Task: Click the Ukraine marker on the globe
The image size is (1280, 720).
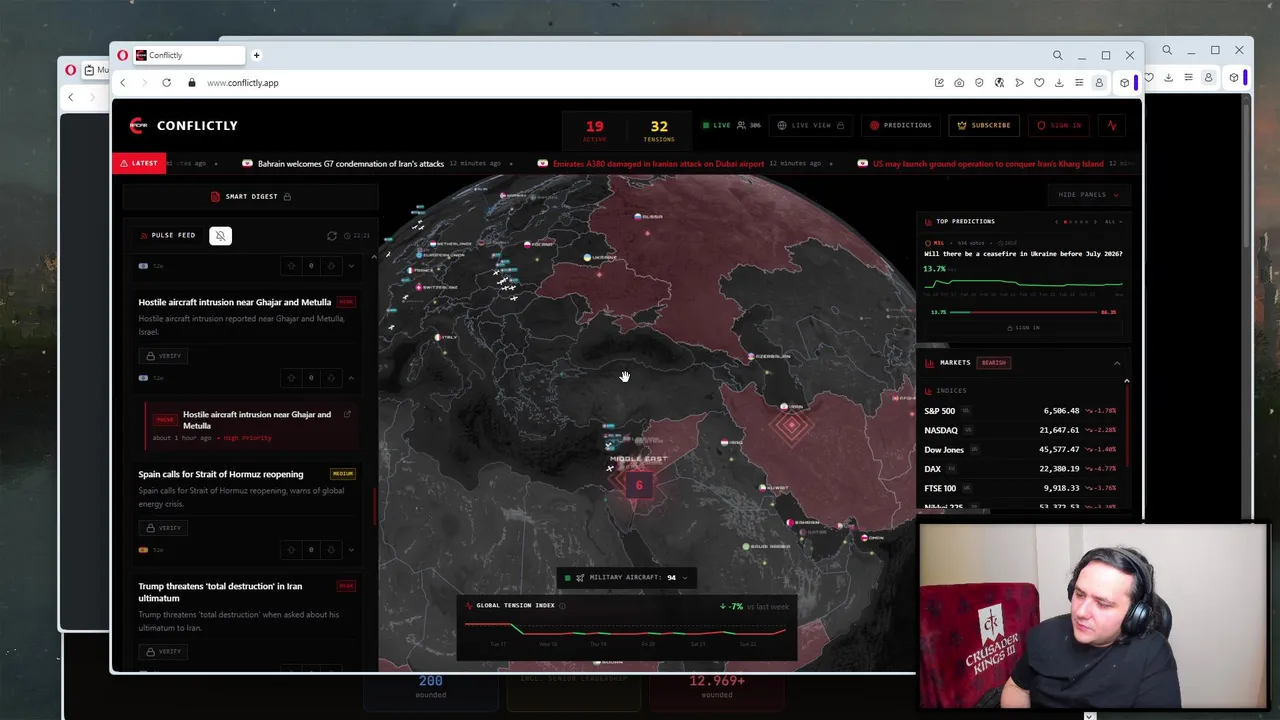Action: (x=600, y=257)
